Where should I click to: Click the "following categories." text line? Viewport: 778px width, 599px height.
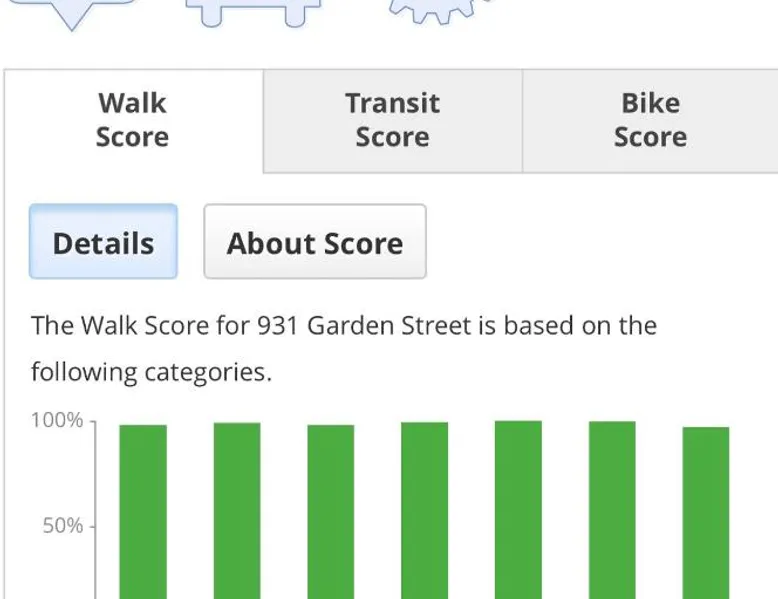[x=151, y=373]
